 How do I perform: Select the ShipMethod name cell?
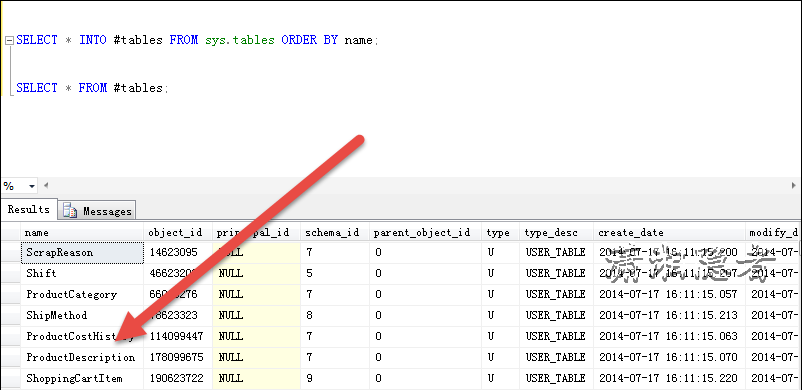click(x=82, y=316)
